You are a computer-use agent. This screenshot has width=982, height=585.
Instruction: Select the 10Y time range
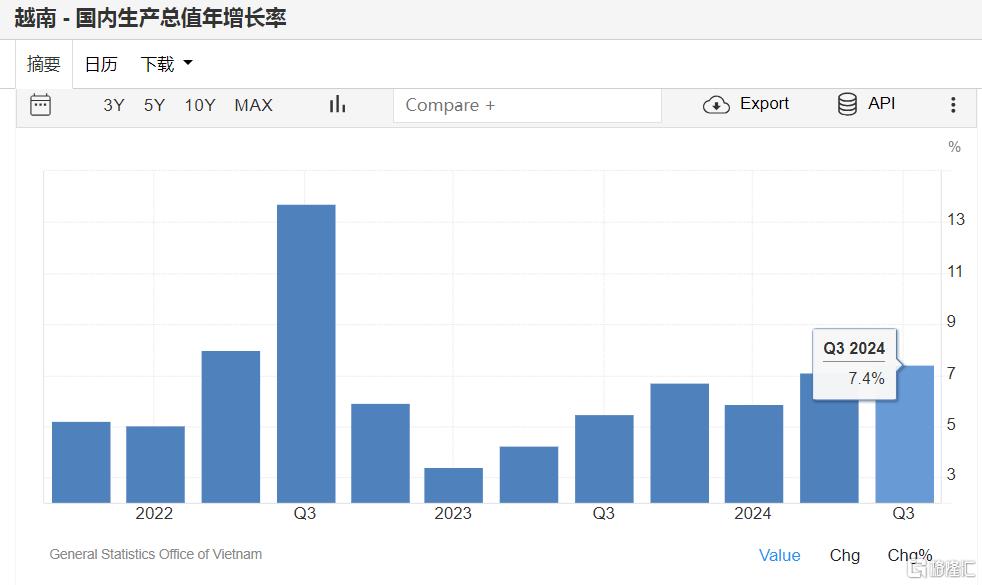coord(200,105)
